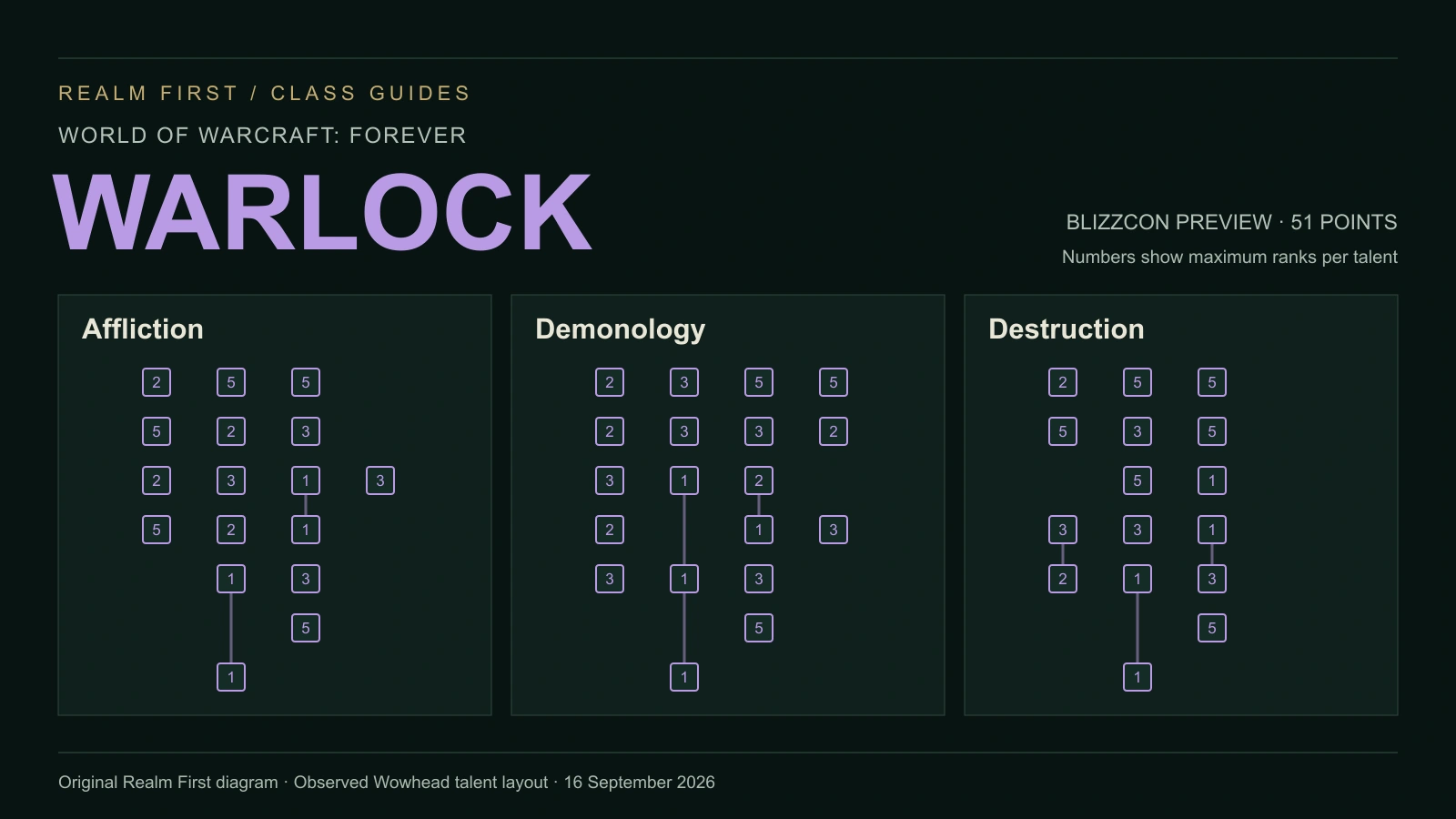1456x819 pixels.
Task: Open the Affliction tree heading
Action: (143, 329)
